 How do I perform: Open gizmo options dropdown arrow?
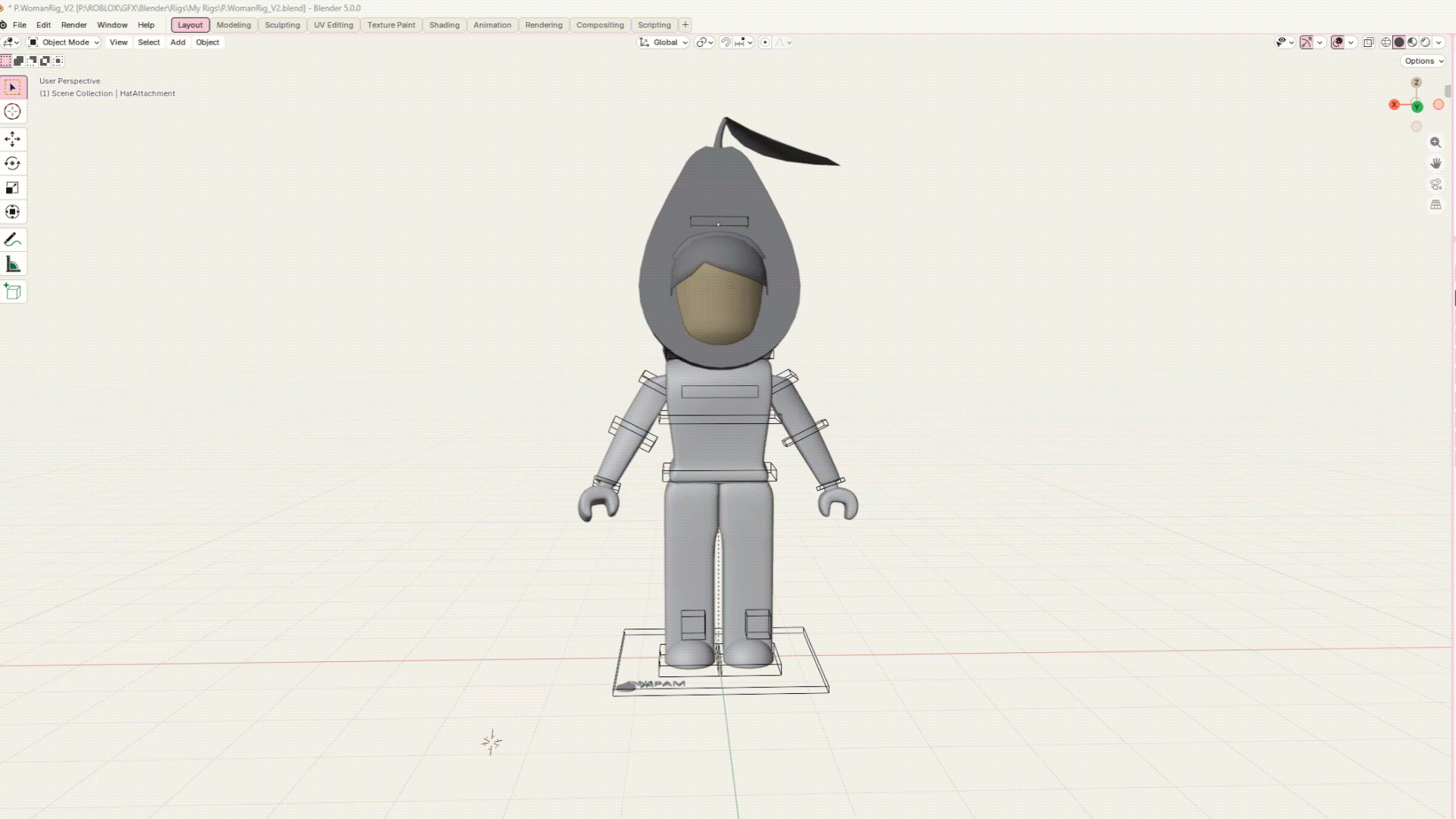coord(1320,42)
